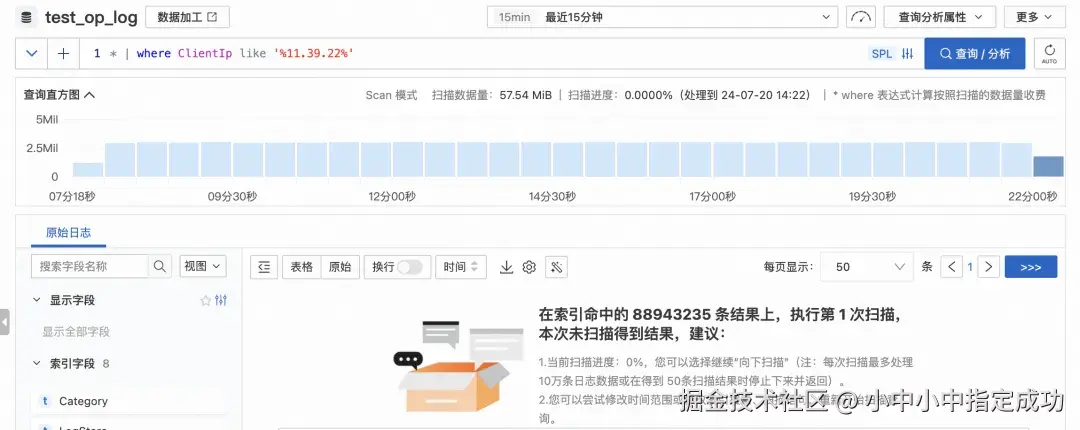Image resolution: width=1080 pixels, height=430 pixels.
Task: Expand the query history chevron left of query box
Action: 32,53
